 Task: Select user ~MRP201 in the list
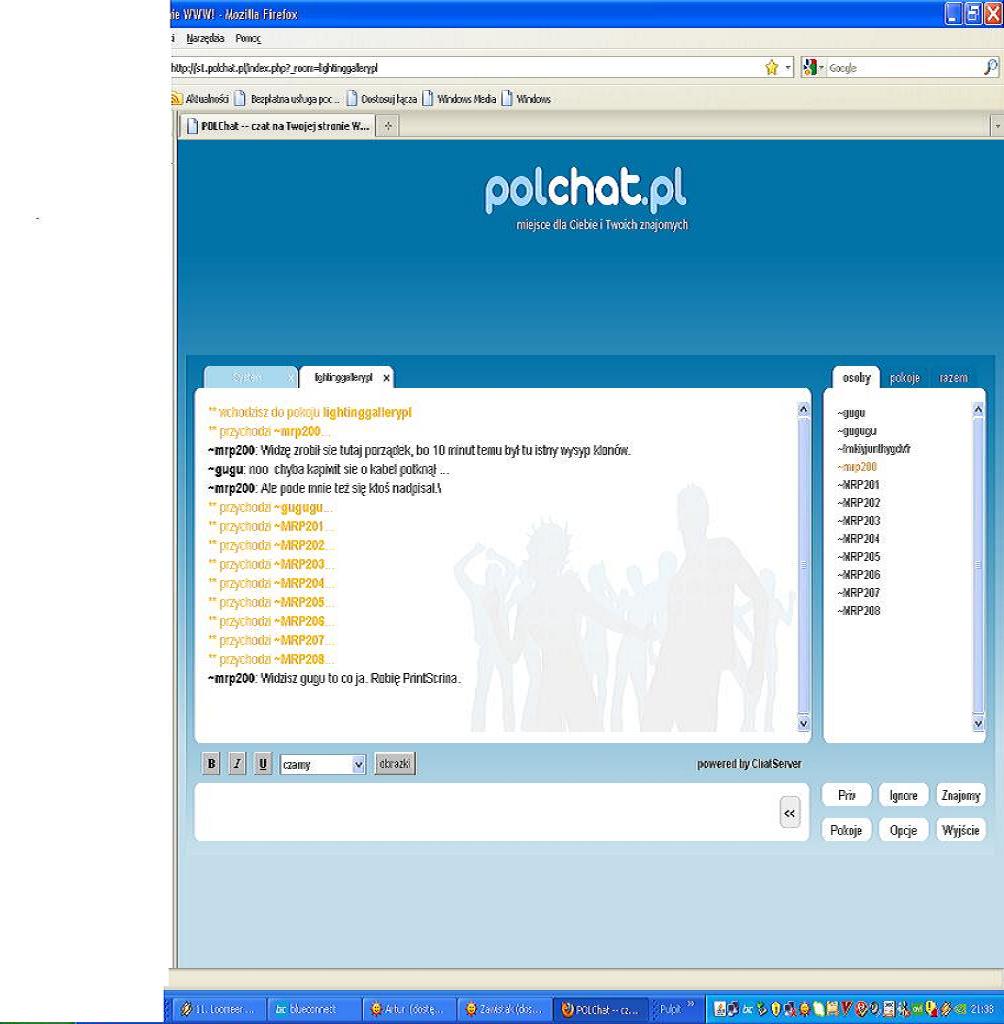click(859, 485)
